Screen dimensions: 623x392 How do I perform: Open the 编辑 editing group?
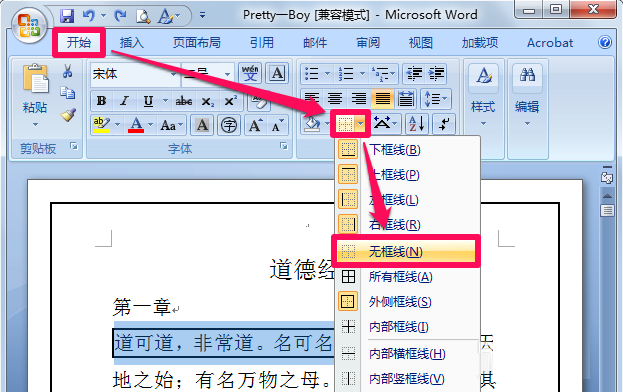527,95
